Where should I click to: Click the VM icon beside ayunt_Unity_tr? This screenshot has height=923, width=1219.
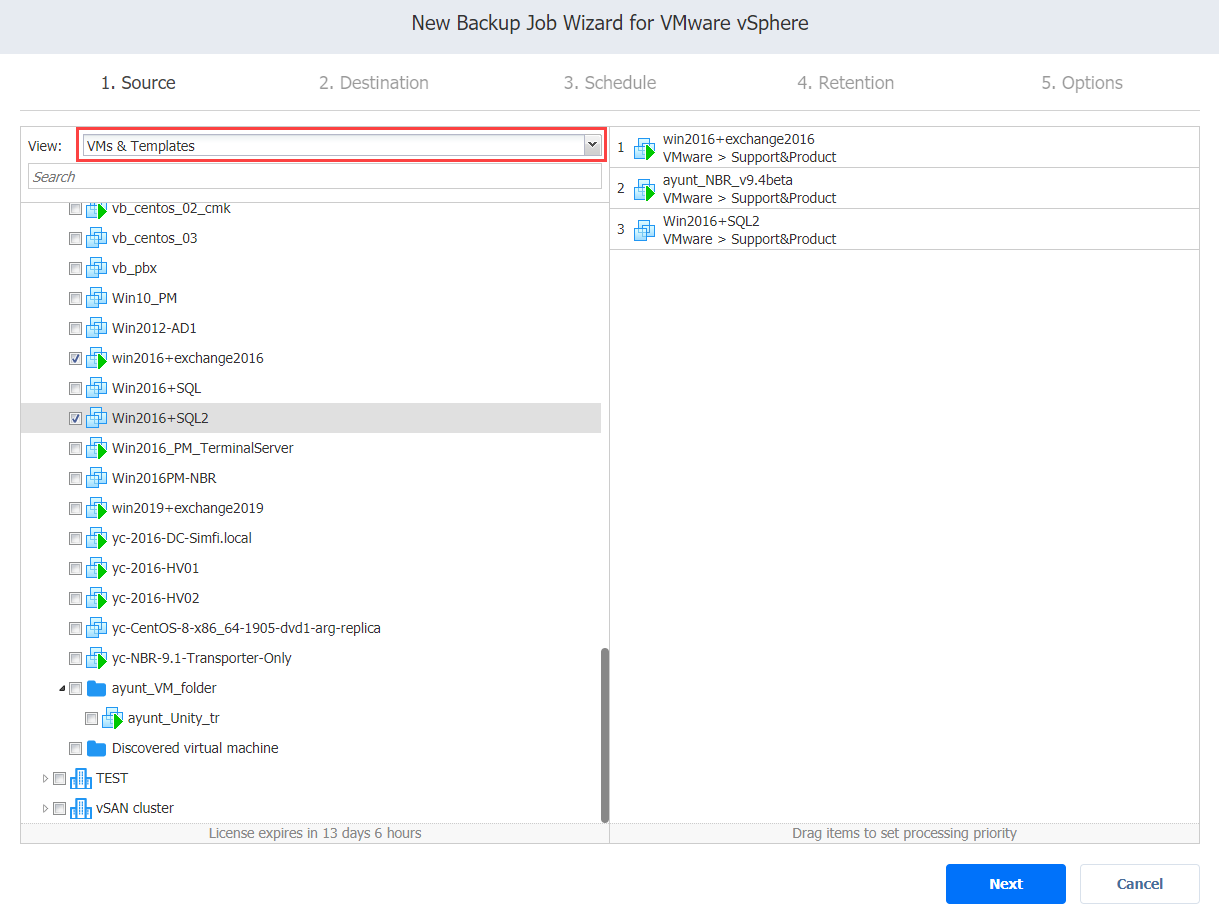(x=113, y=718)
